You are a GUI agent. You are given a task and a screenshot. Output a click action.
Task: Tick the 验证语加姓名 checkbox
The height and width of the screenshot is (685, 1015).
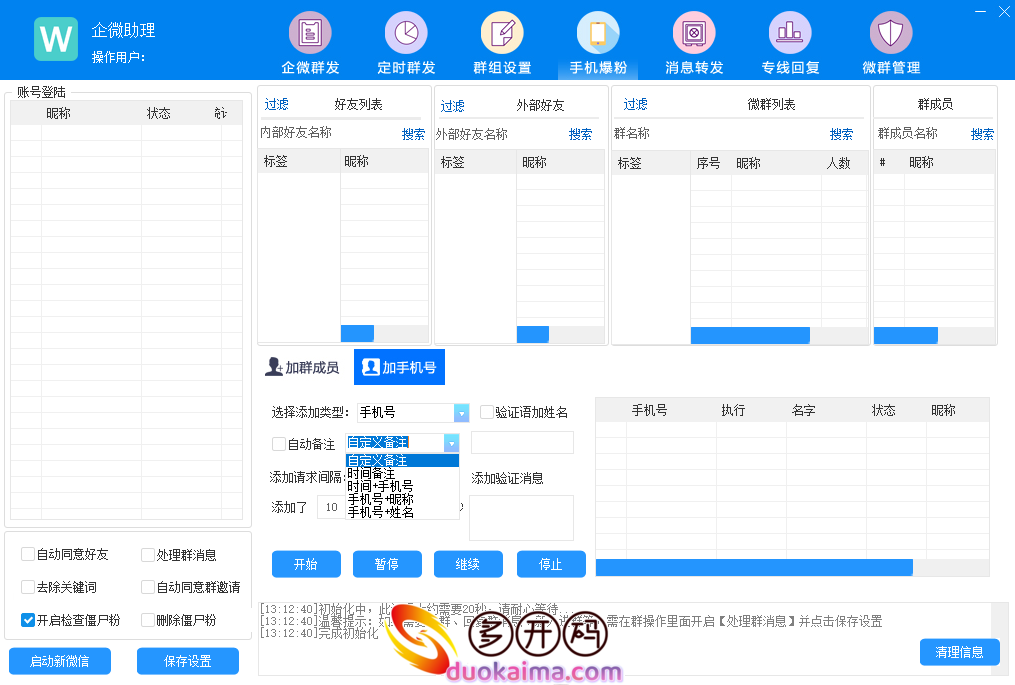487,412
